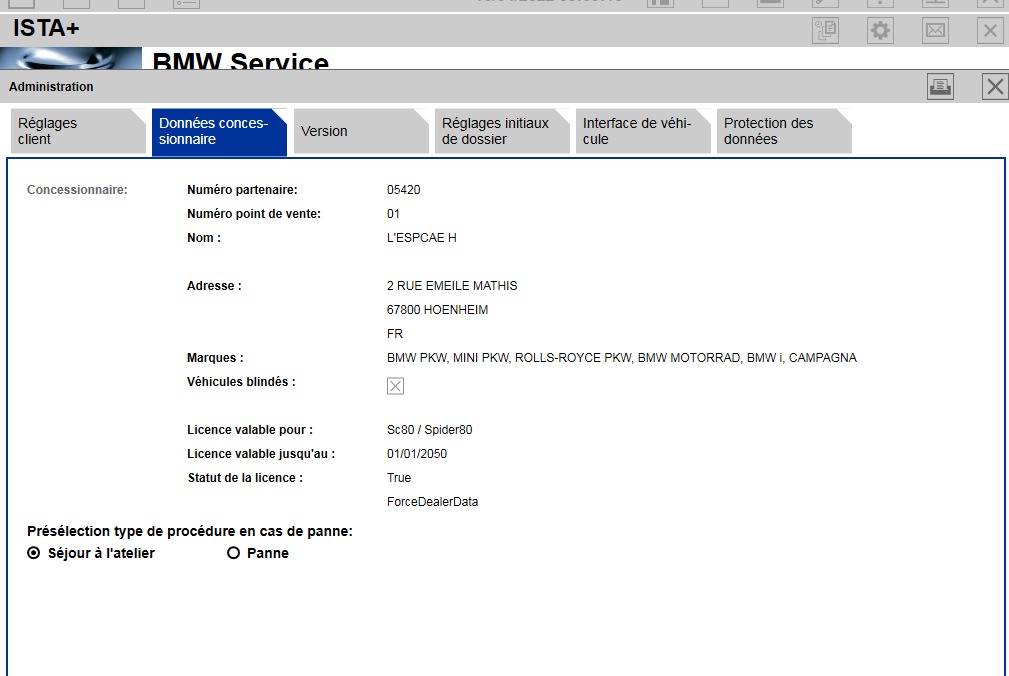Click the ForceDealerData text
Viewport: 1009px width, 676px height.
pos(432,502)
